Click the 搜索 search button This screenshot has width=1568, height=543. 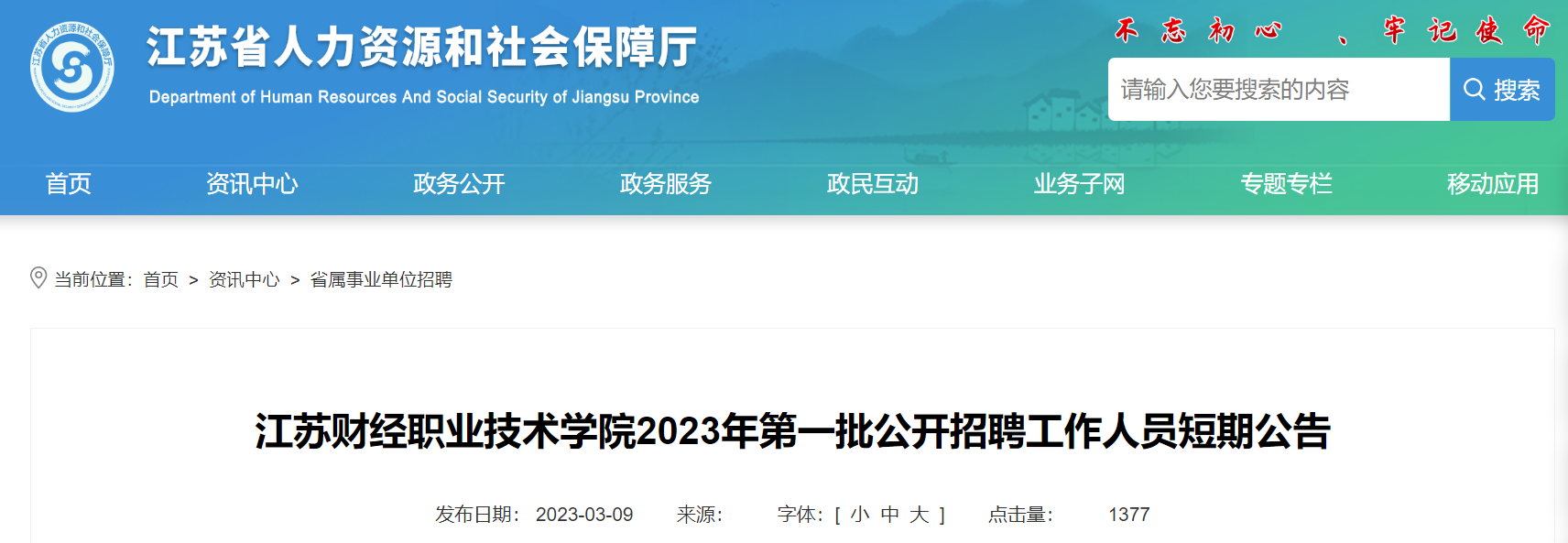tap(1502, 90)
